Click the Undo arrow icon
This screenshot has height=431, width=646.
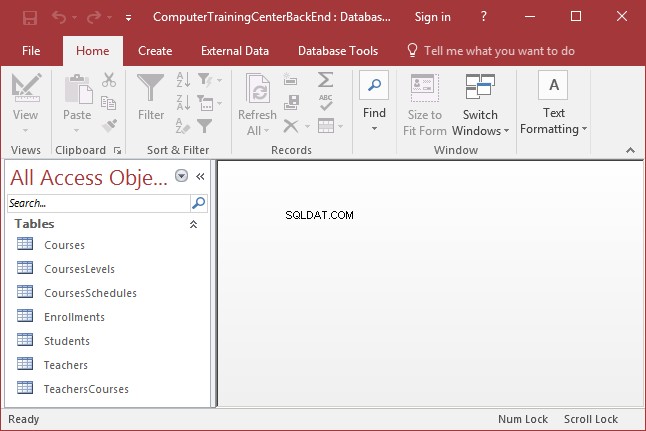coord(59,17)
